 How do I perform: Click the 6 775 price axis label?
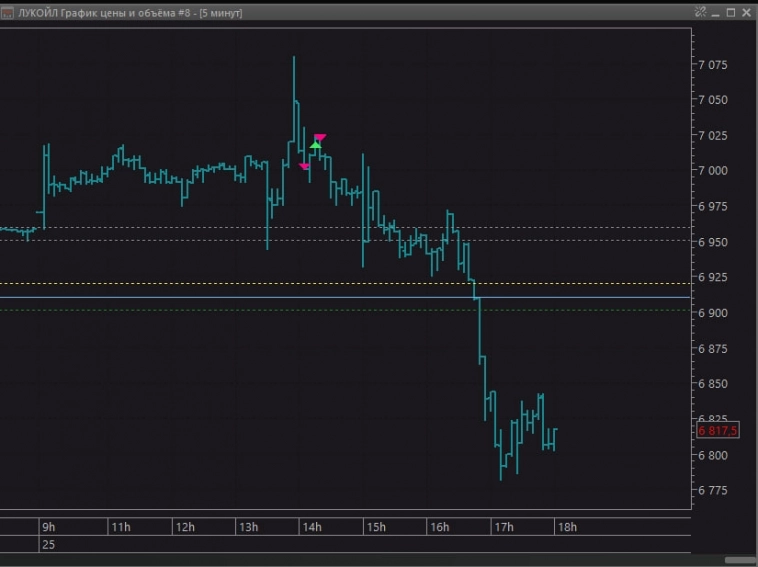point(718,491)
